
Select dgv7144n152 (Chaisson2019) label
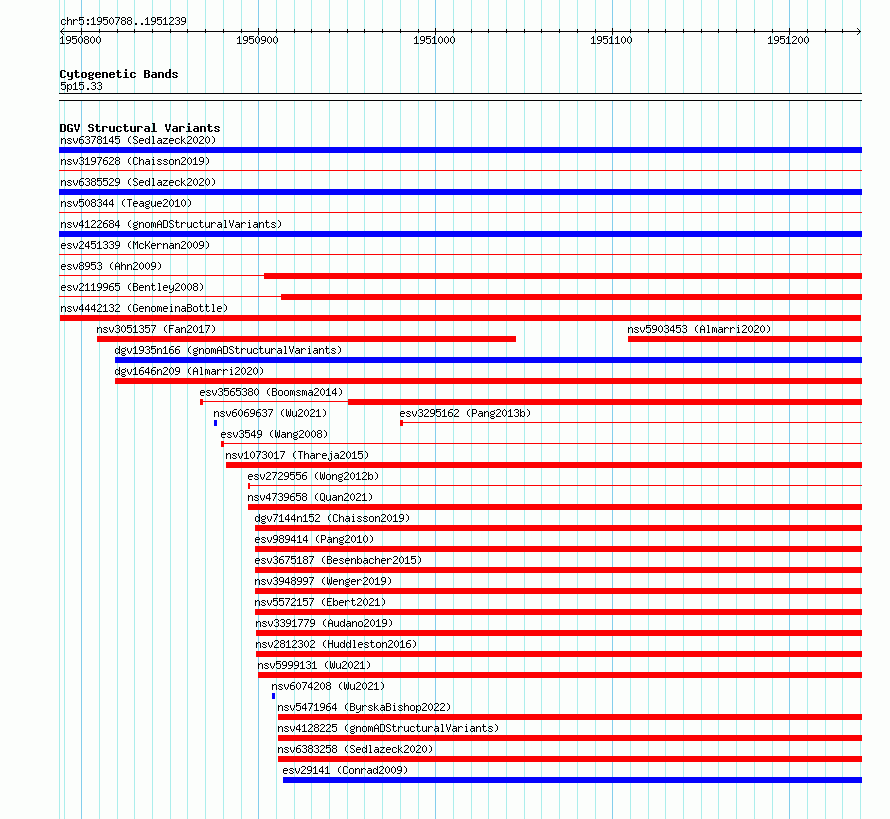point(332,518)
